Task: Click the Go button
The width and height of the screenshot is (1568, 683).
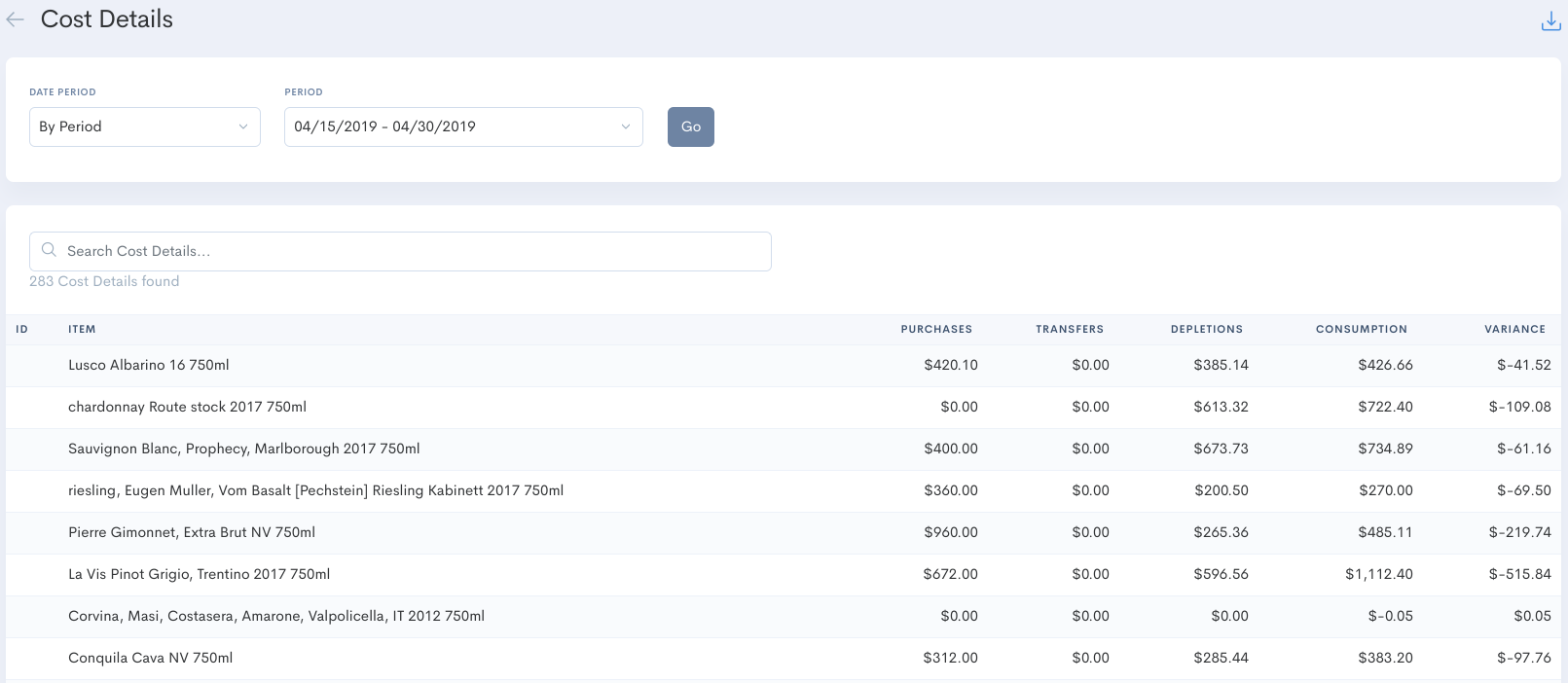Action: [691, 126]
